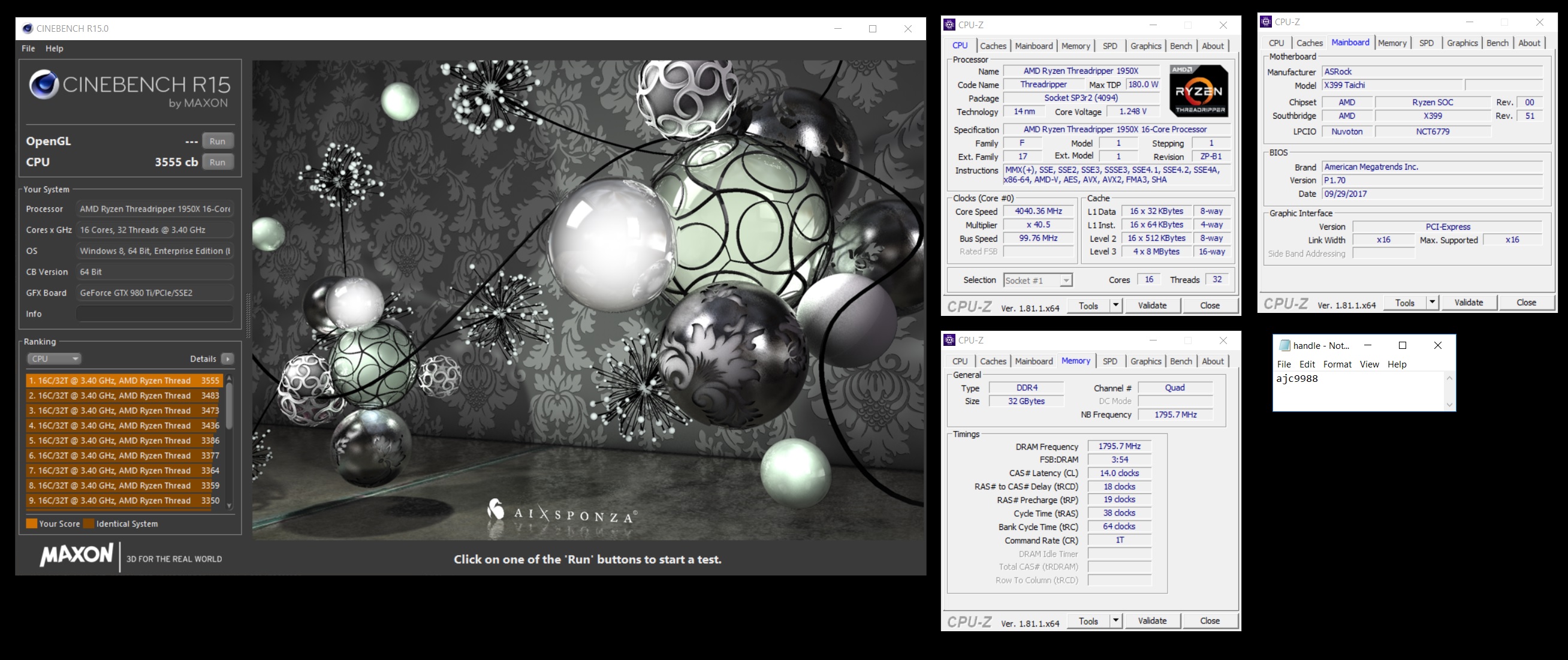Click GFX Board GeForce GTX 980 Ti field
Image resolution: width=1568 pixels, height=660 pixels.
(155, 293)
